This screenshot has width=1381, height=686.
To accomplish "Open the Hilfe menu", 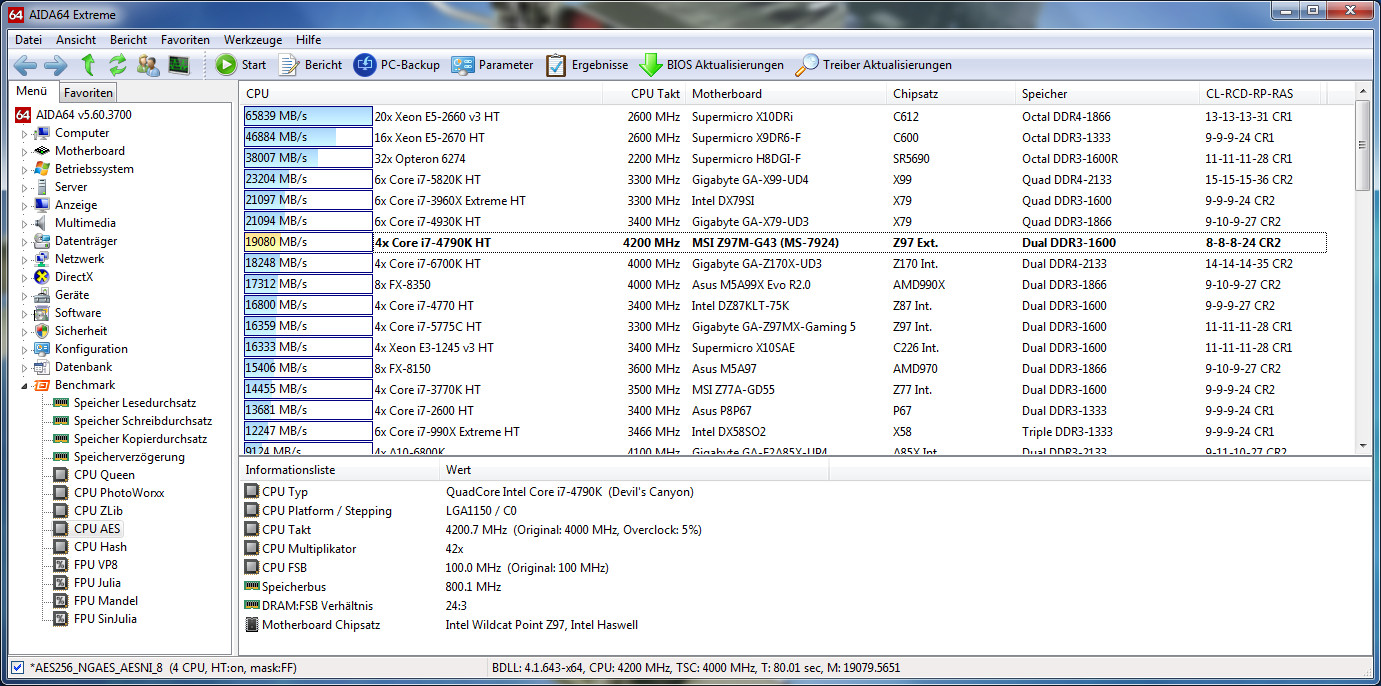I will 309,40.
